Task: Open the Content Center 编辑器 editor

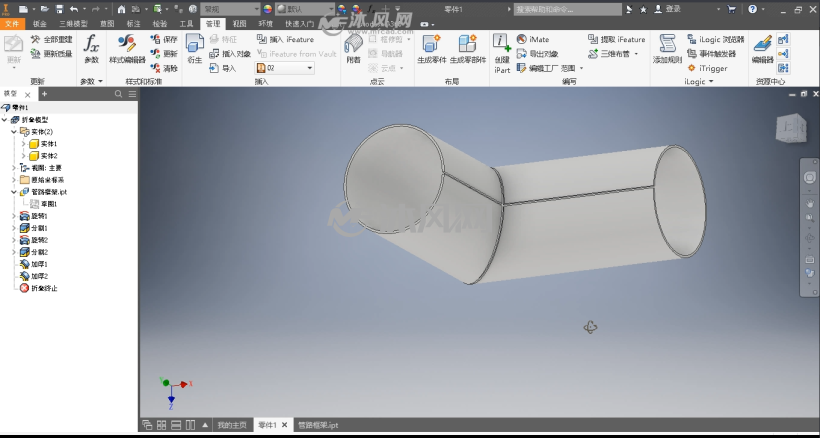Action: coord(762,48)
